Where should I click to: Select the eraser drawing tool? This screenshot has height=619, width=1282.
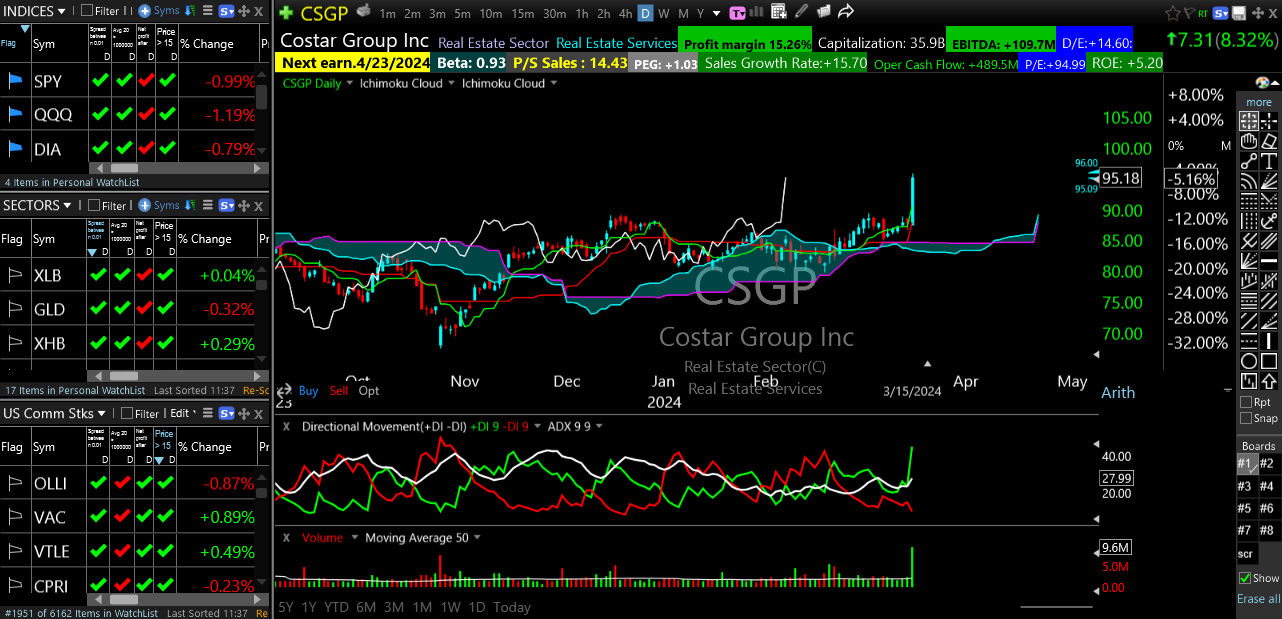pyautogui.click(x=1269, y=140)
